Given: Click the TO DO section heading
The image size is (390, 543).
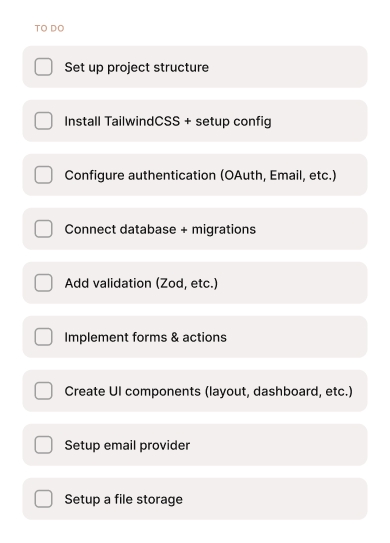Looking at the screenshot, I should point(50,28).
